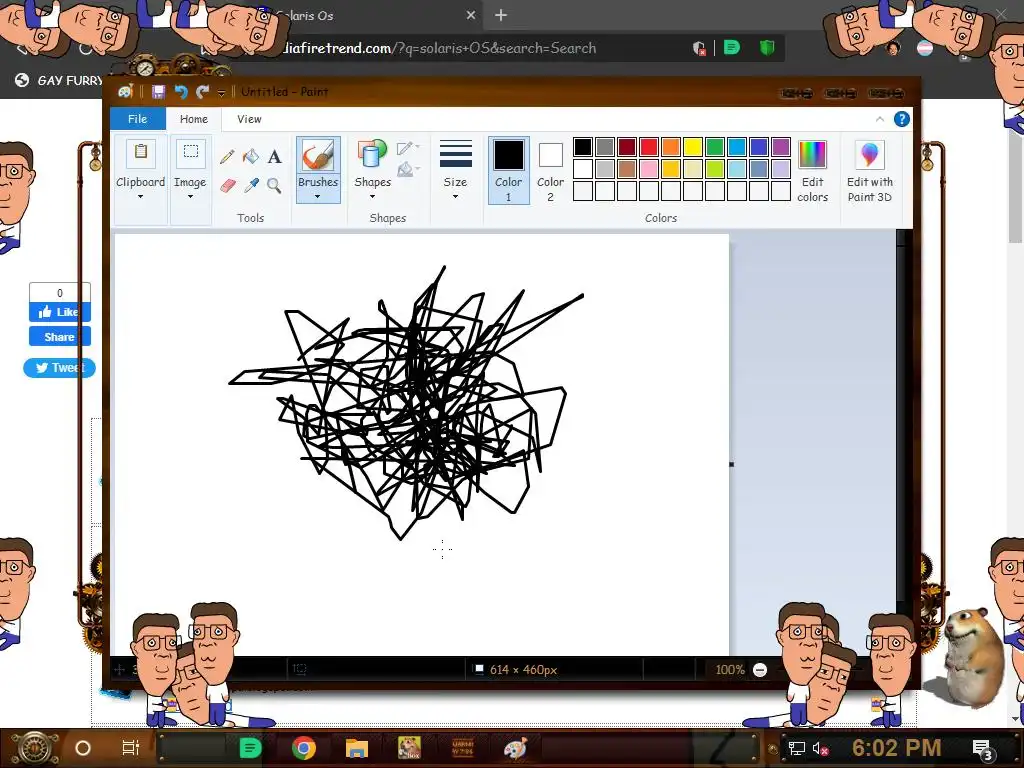This screenshot has width=1024, height=768.
Task: Click the 6:02 PM taskbar clock
Action: 897,748
